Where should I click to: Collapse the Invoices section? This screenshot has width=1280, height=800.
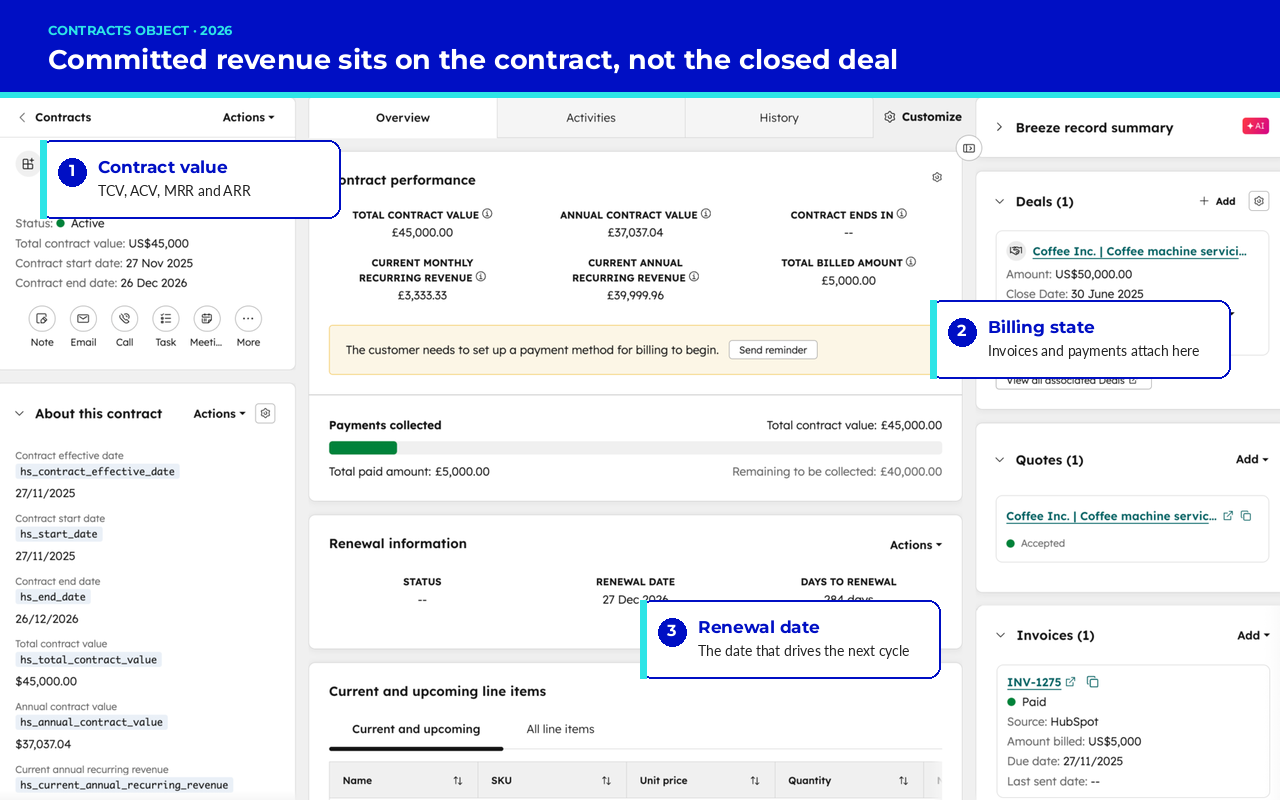coord(999,635)
